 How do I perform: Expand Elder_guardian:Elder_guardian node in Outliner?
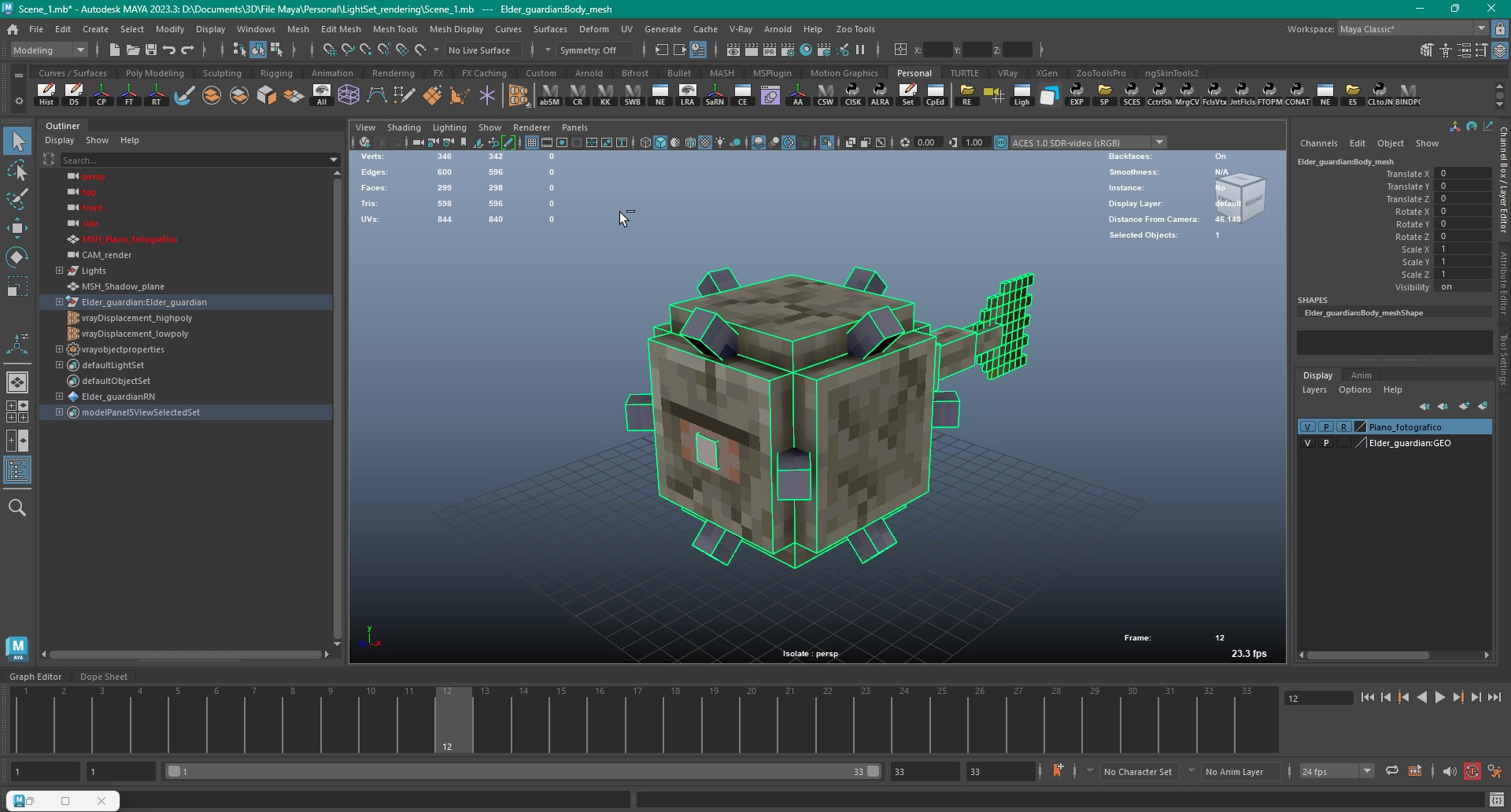[59, 302]
